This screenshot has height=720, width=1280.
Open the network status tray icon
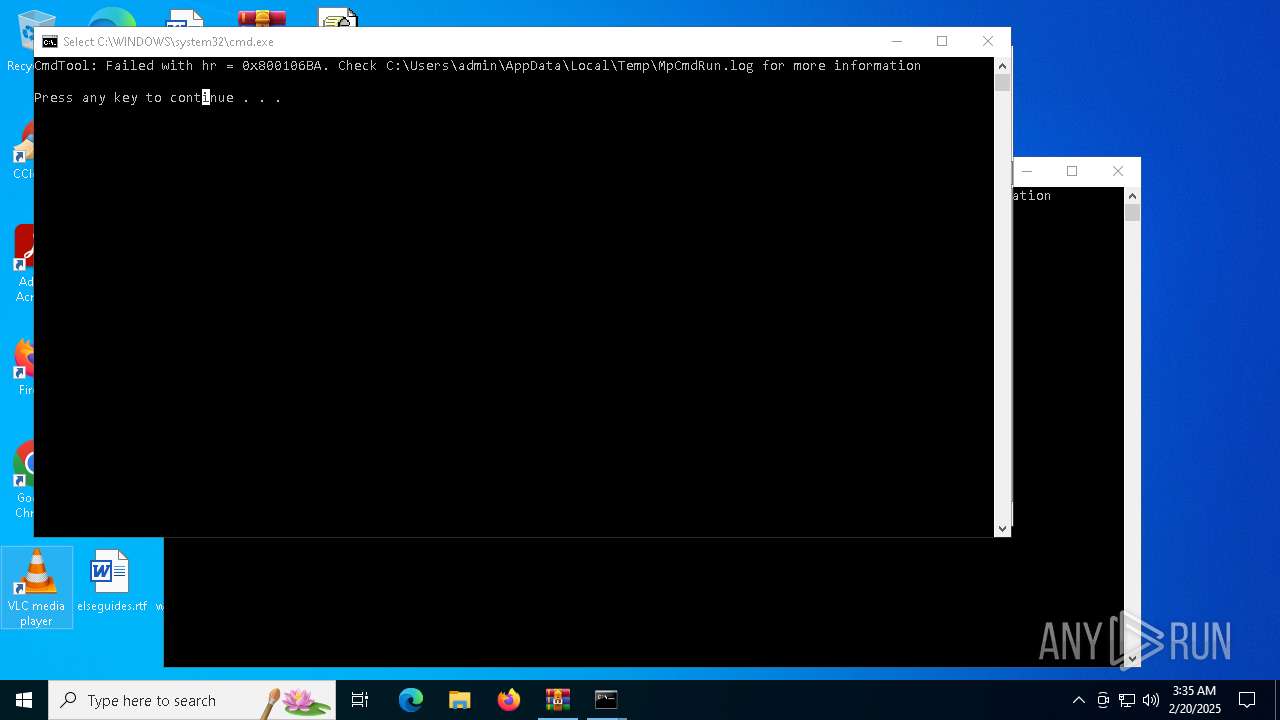tap(1127, 700)
